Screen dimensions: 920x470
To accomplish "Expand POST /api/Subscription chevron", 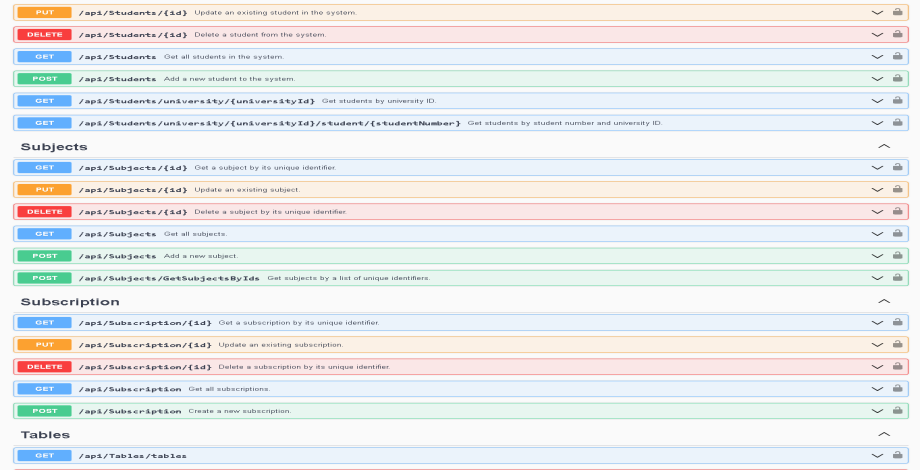I will click(x=877, y=411).
